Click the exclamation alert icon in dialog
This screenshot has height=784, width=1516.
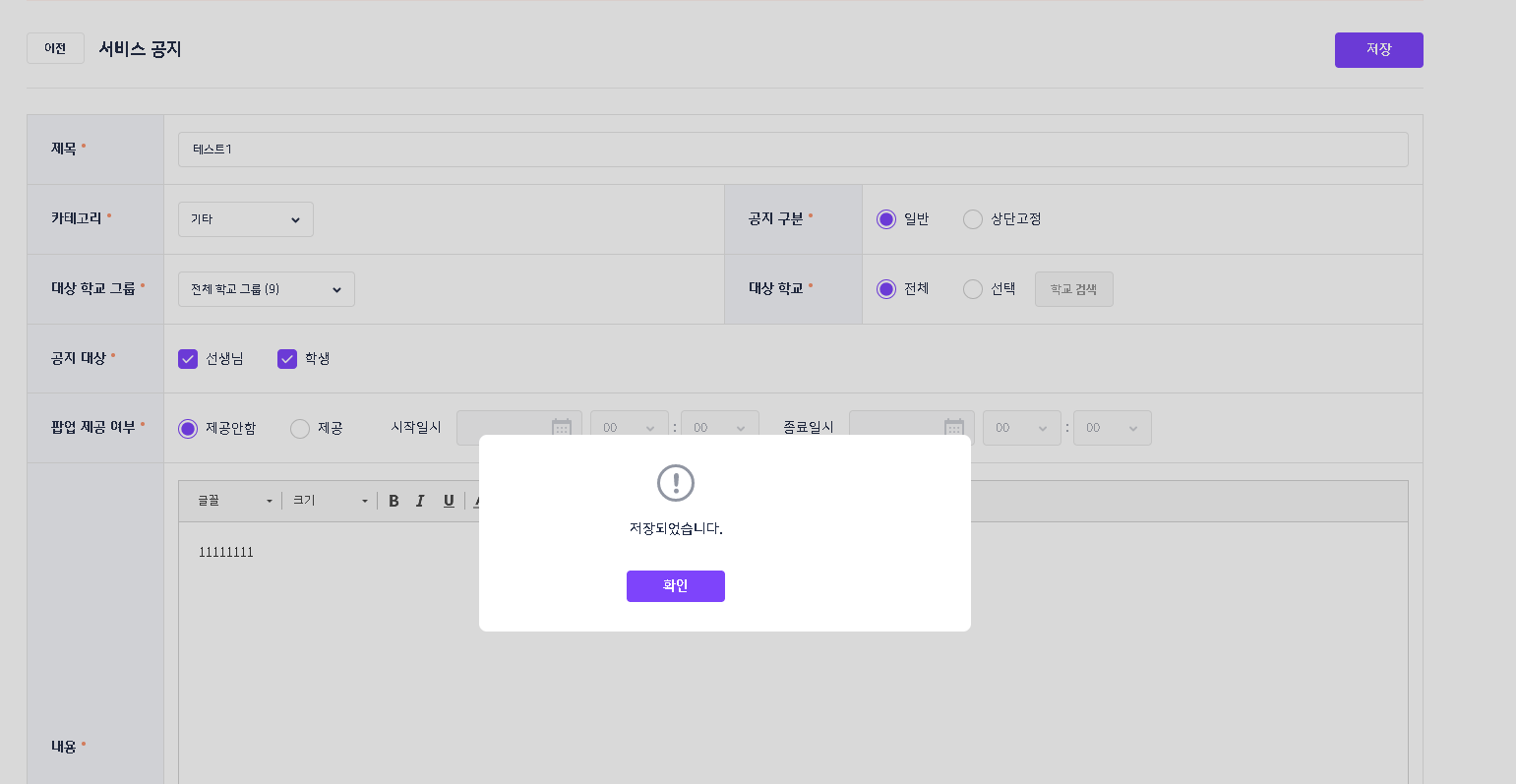click(x=676, y=483)
